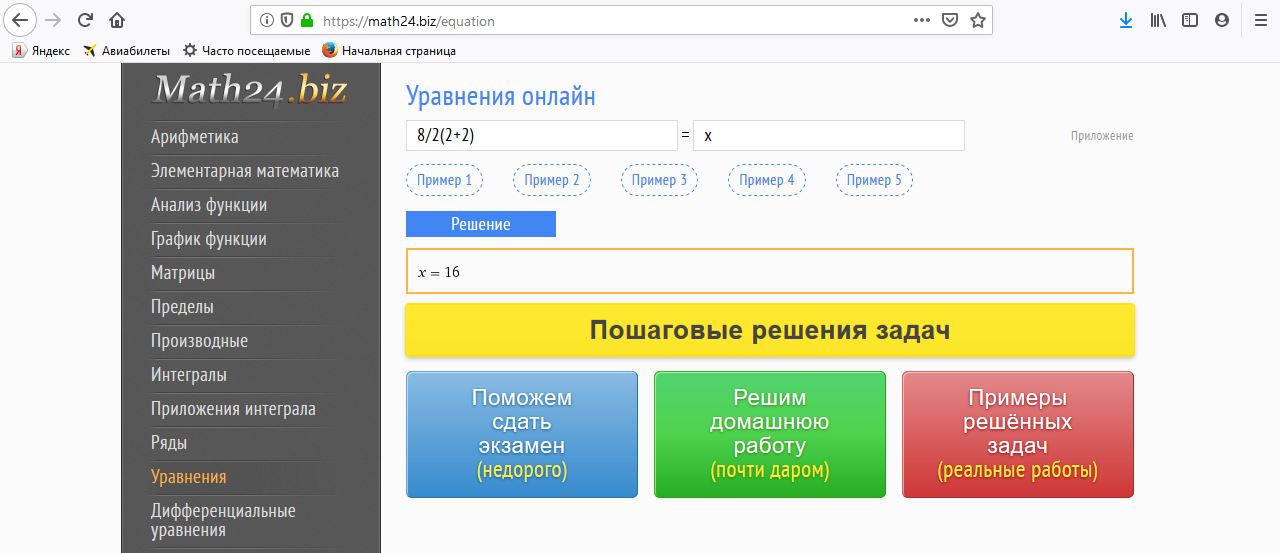Go to browser home page icon
The height and width of the screenshot is (553, 1280).
[117, 20]
